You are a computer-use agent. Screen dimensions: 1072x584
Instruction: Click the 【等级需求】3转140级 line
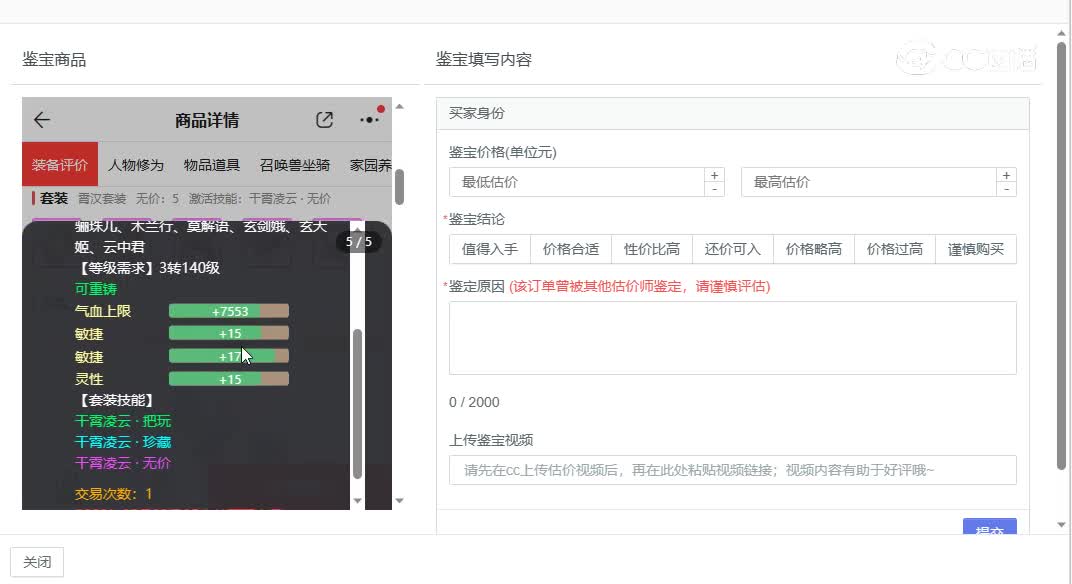click(147, 268)
